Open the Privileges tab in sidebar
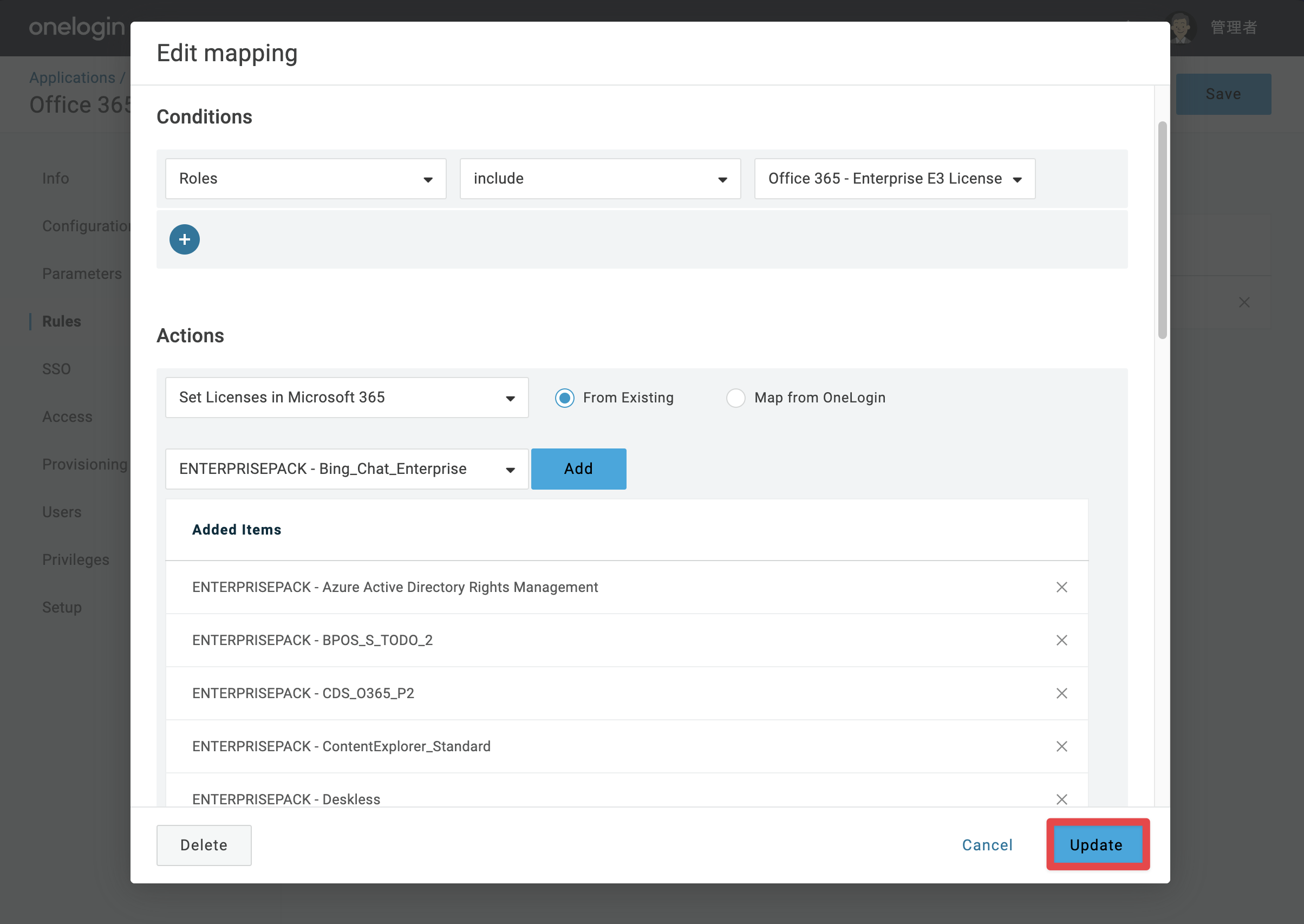1304x924 pixels. [x=76, y=560]
